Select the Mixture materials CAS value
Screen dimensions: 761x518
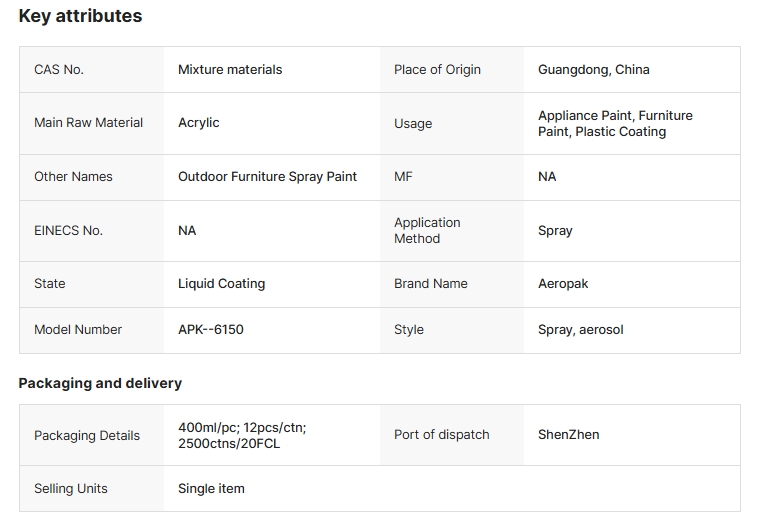230,69
